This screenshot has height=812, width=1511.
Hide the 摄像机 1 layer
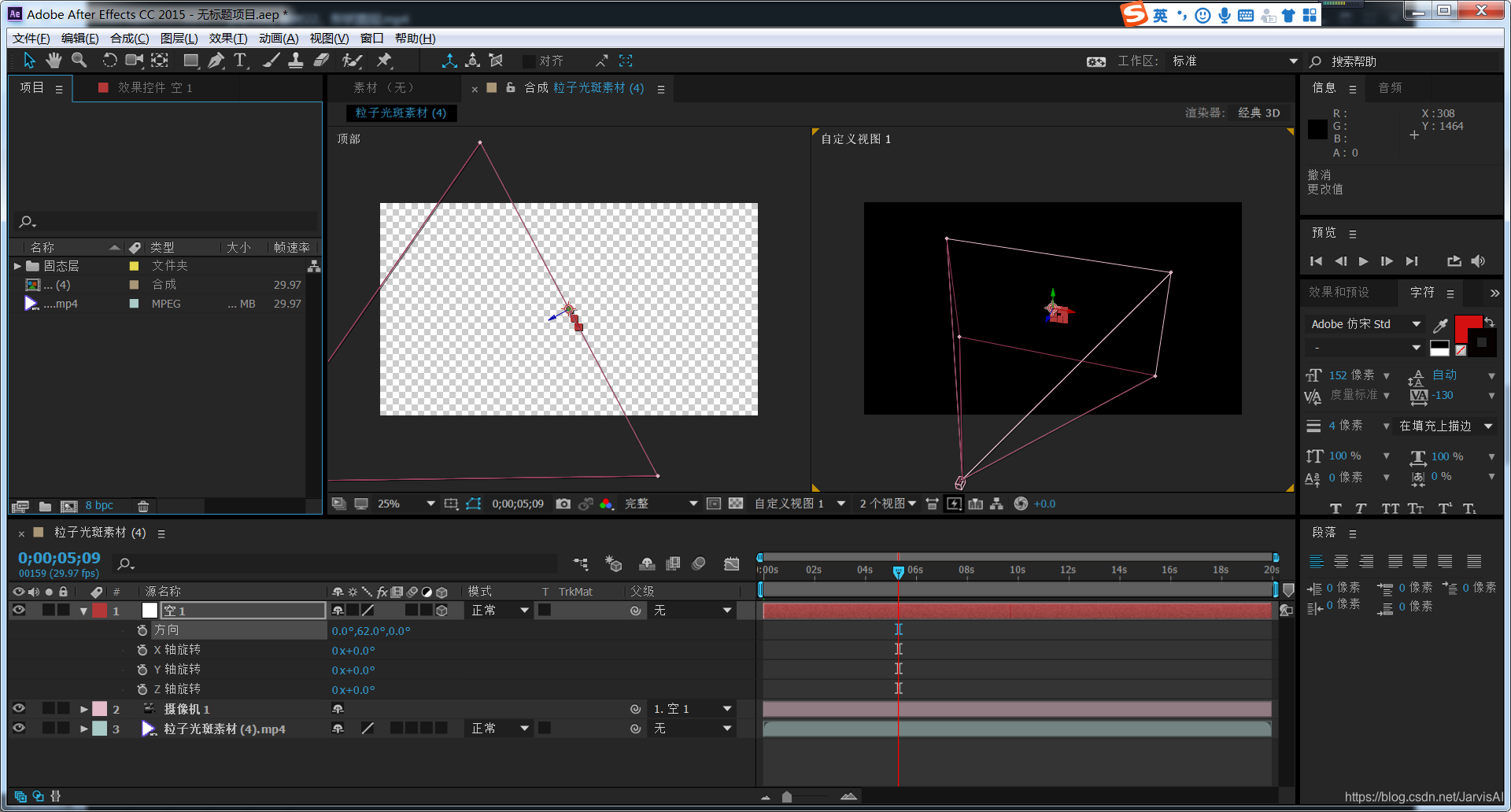[x=19, y=708]
